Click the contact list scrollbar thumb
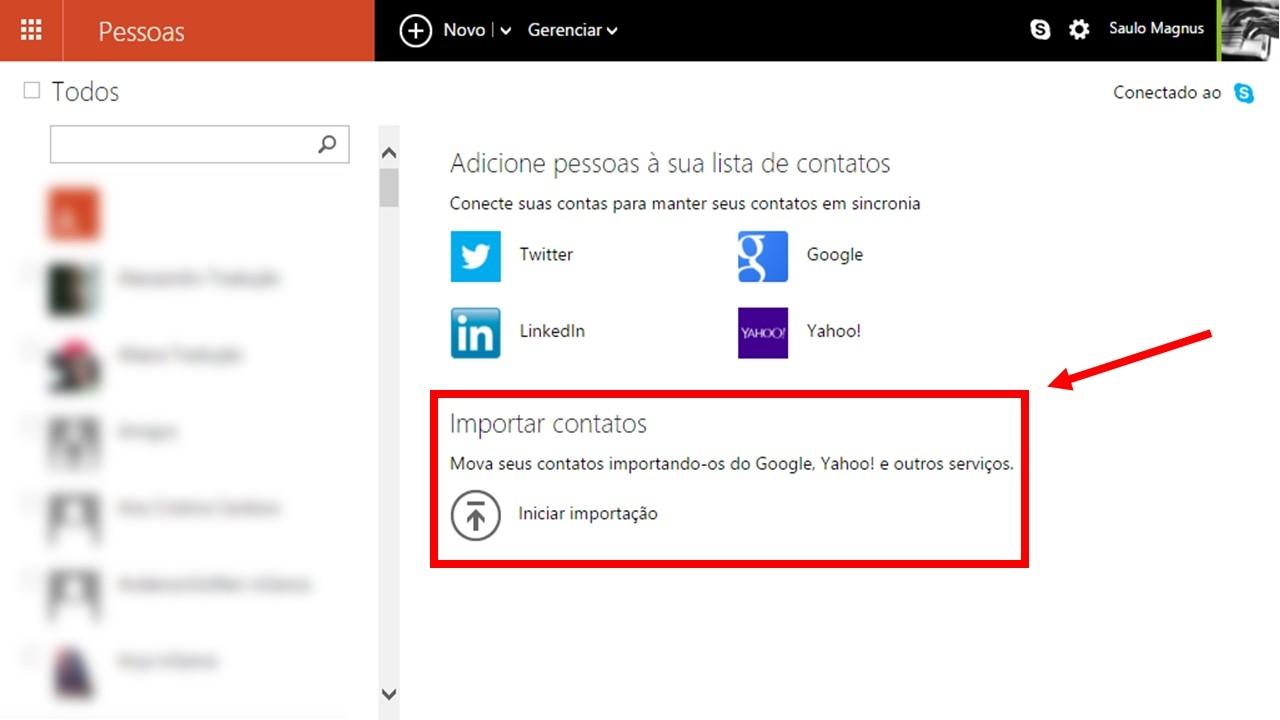The image size is (1280, 720). [x=389, y=188]
